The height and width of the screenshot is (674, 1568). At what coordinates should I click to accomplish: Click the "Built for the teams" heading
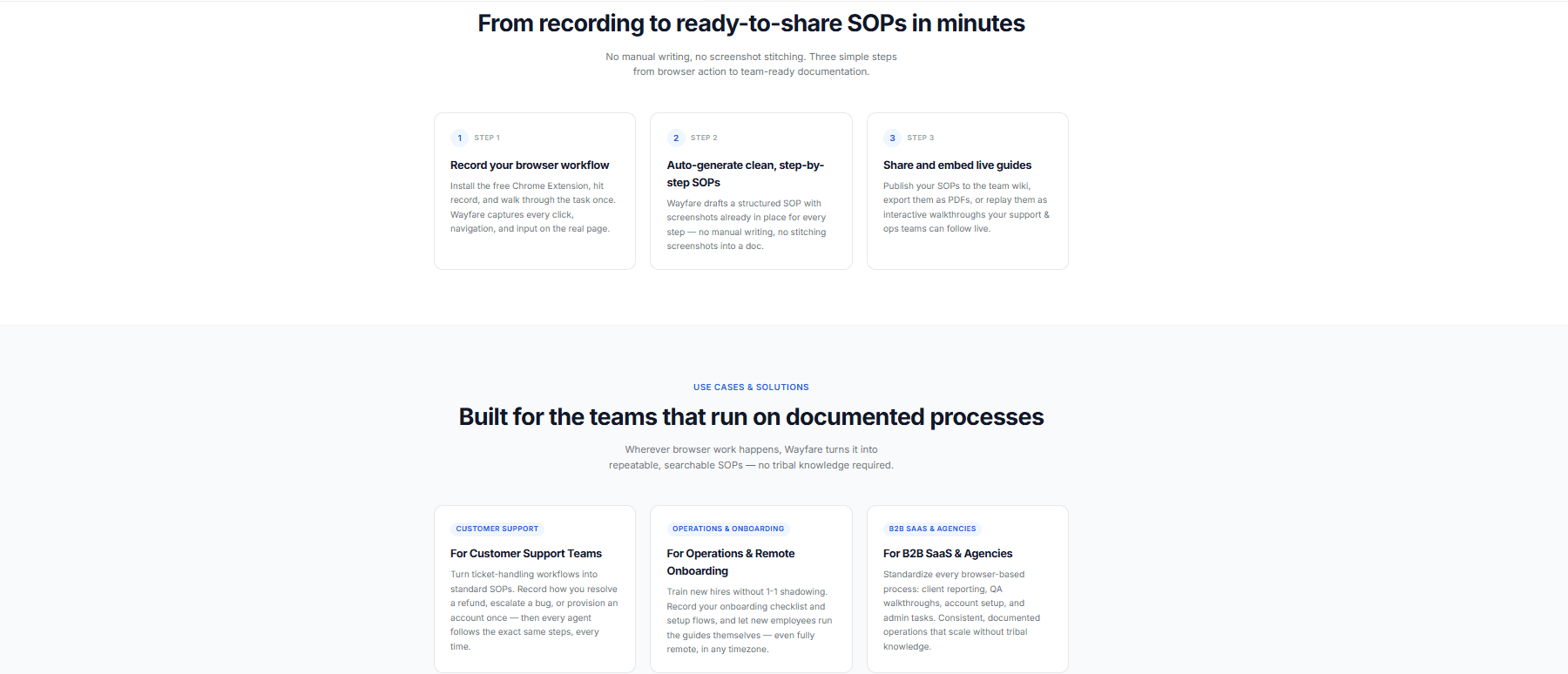tap(751, 417)
